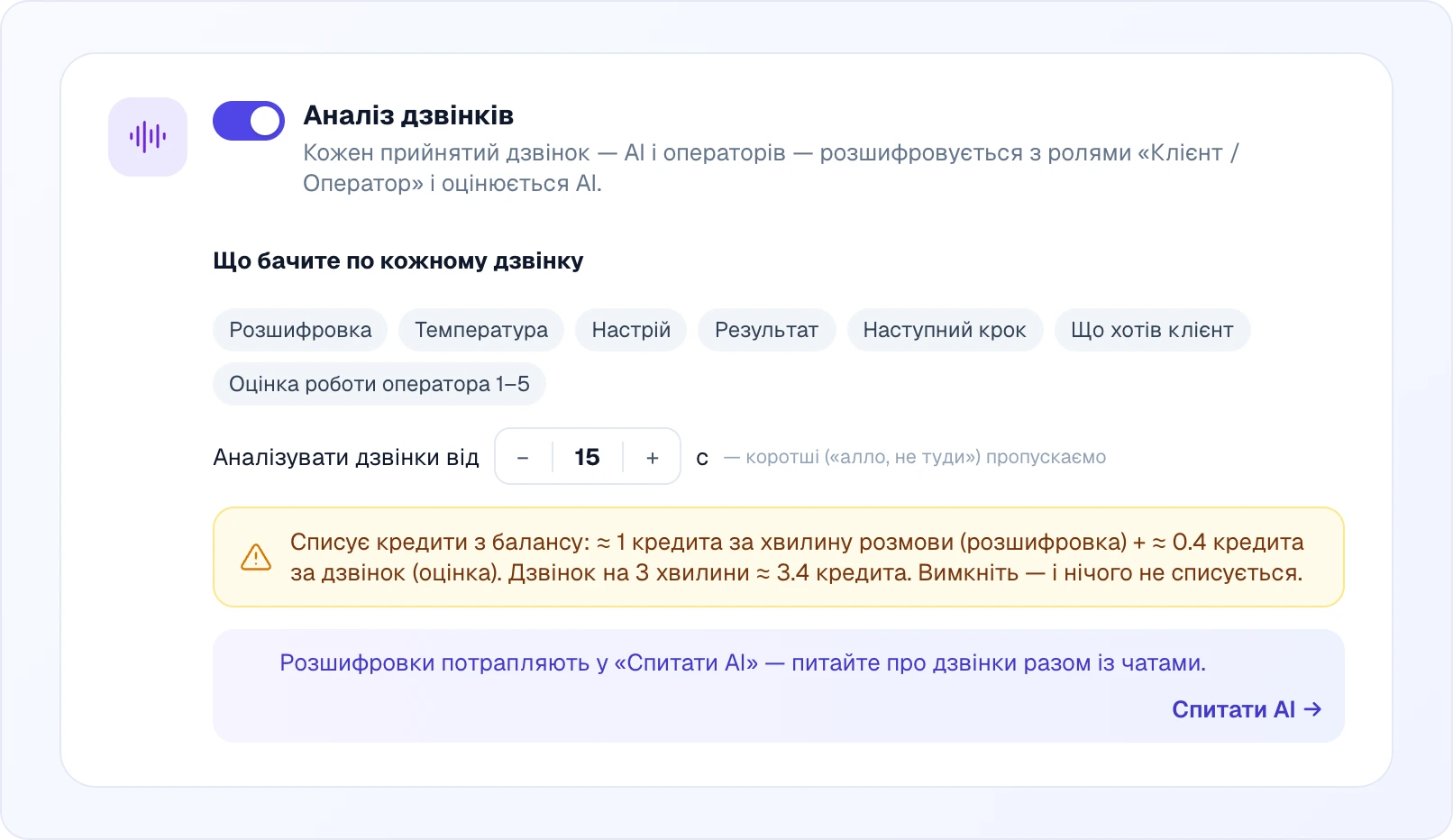Click the Аналізувати дзвінки від label

(x=346, y=458)
